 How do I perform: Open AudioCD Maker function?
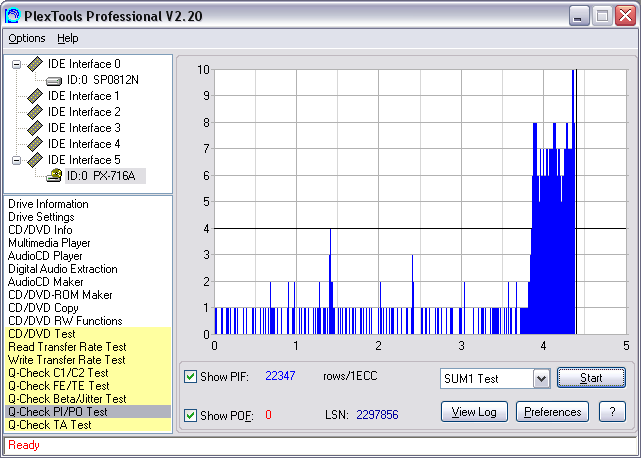click(x=45, y=282)
